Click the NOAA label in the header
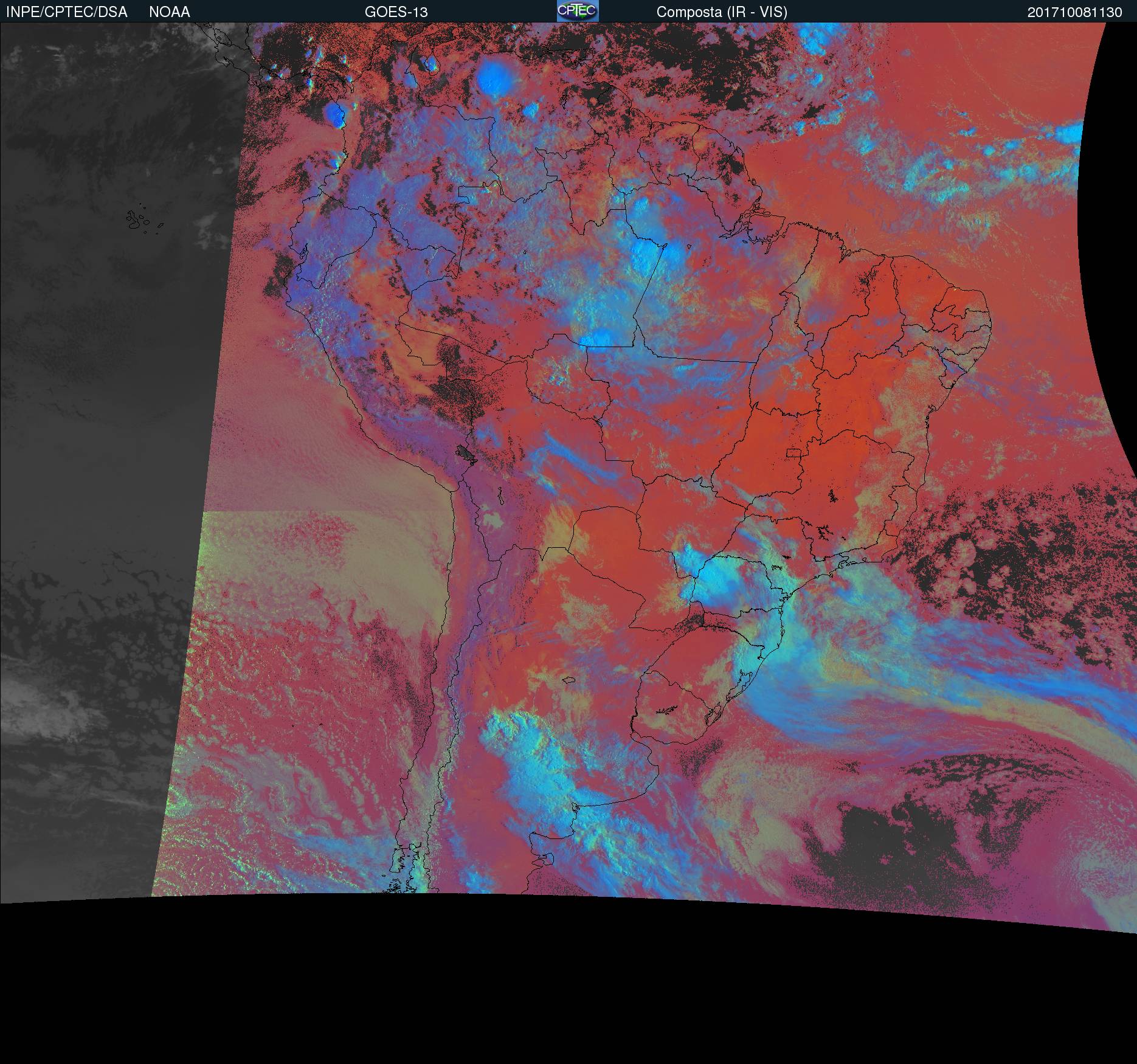1137x1064 pixels. [170, 12]
